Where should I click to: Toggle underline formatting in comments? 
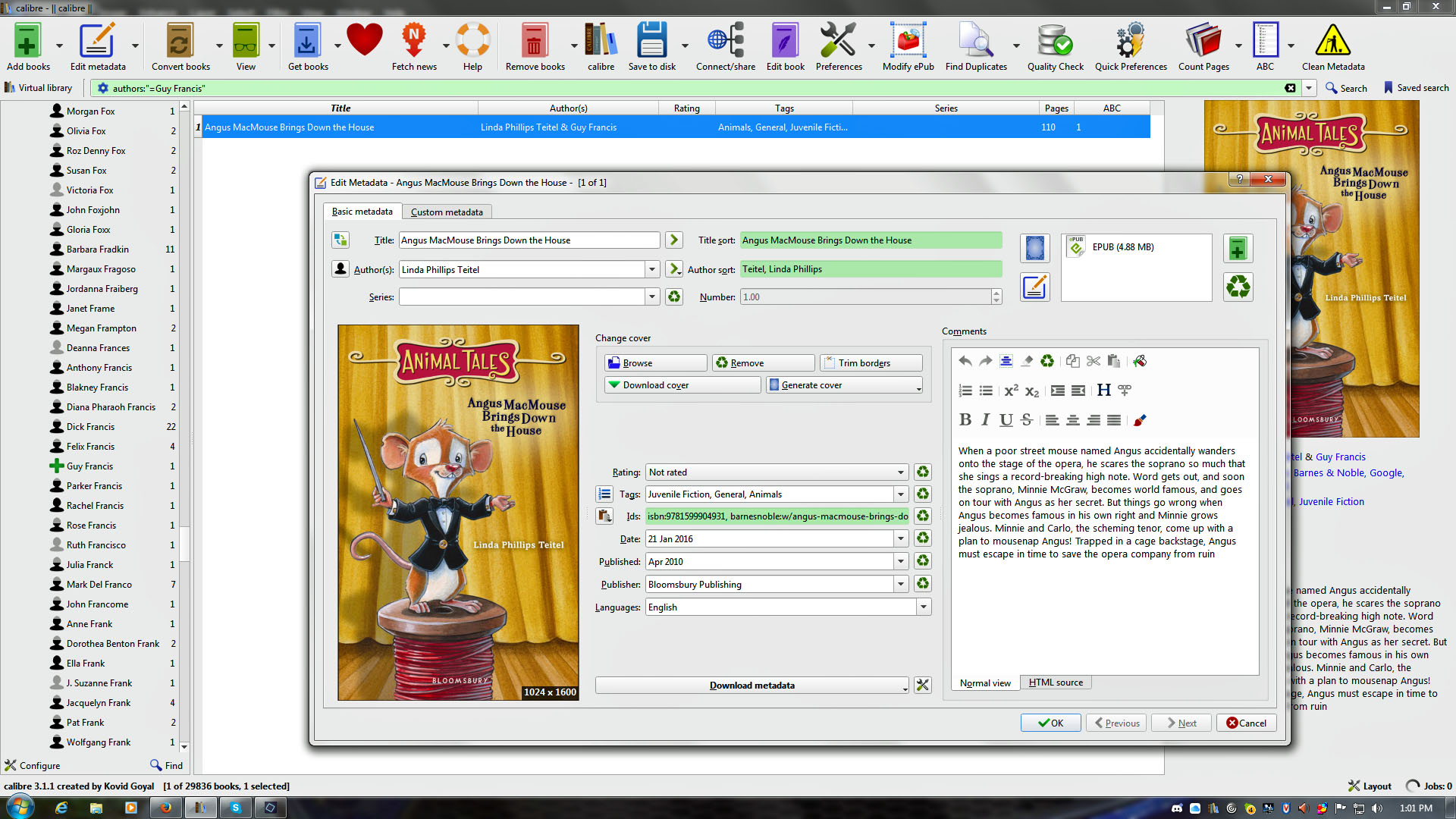tap(1006, 420)
